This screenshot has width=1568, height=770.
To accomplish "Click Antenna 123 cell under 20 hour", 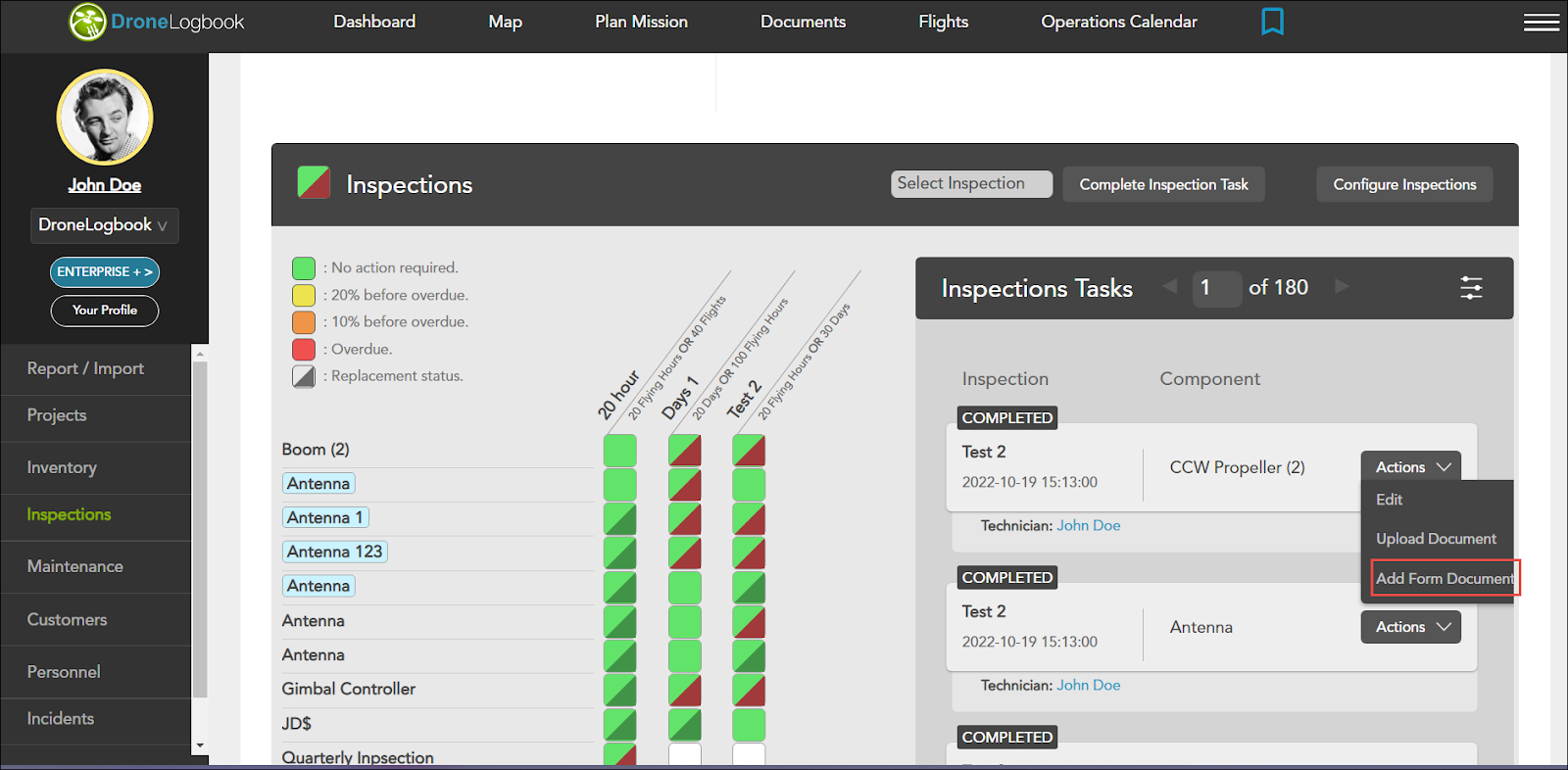I will point(619,553).
